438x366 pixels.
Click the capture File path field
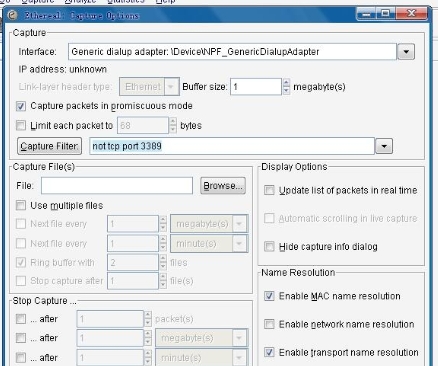click(x=117, y=186)
